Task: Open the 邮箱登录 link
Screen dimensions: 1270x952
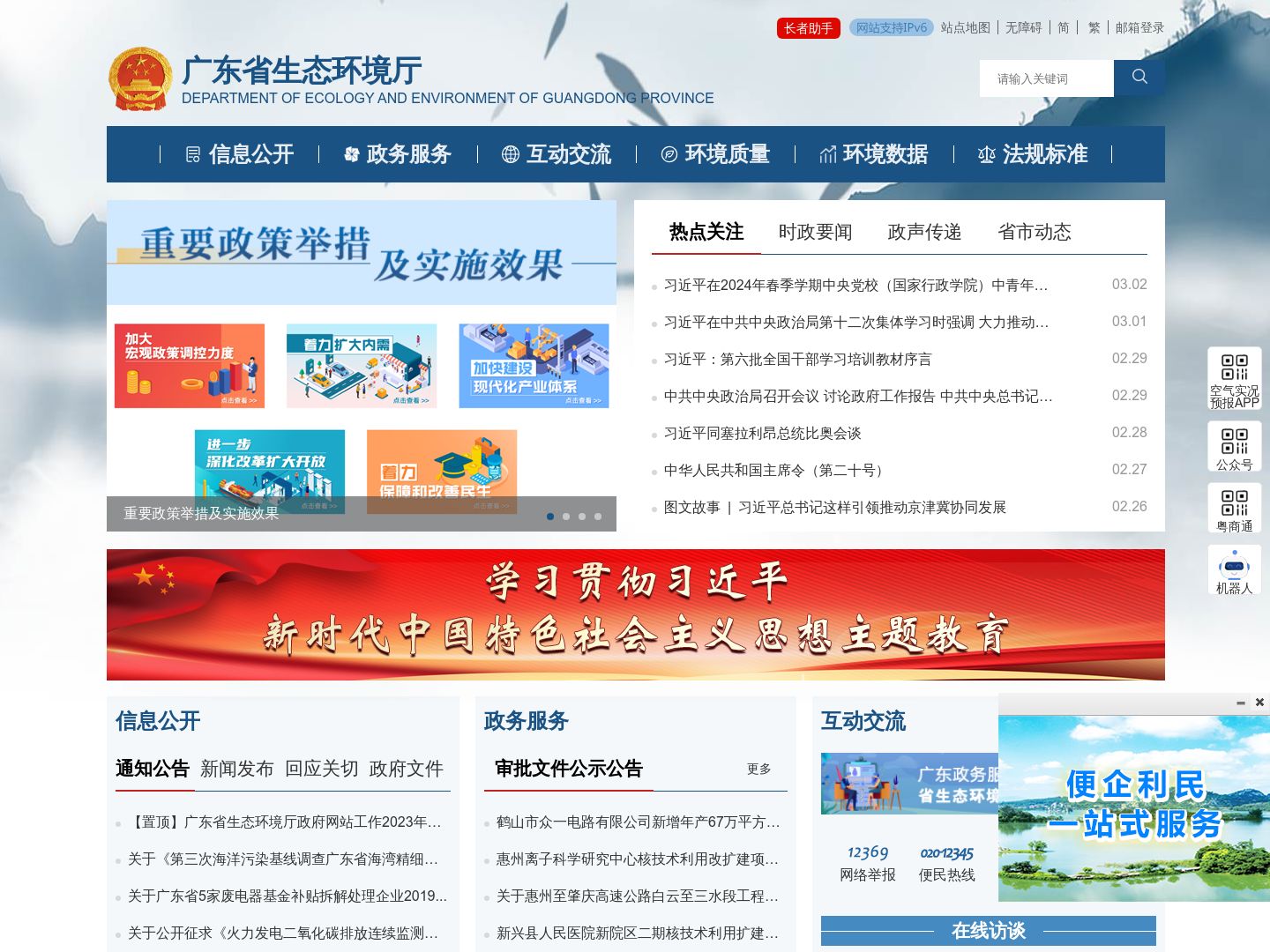Action: click(x=1139, y=28)
